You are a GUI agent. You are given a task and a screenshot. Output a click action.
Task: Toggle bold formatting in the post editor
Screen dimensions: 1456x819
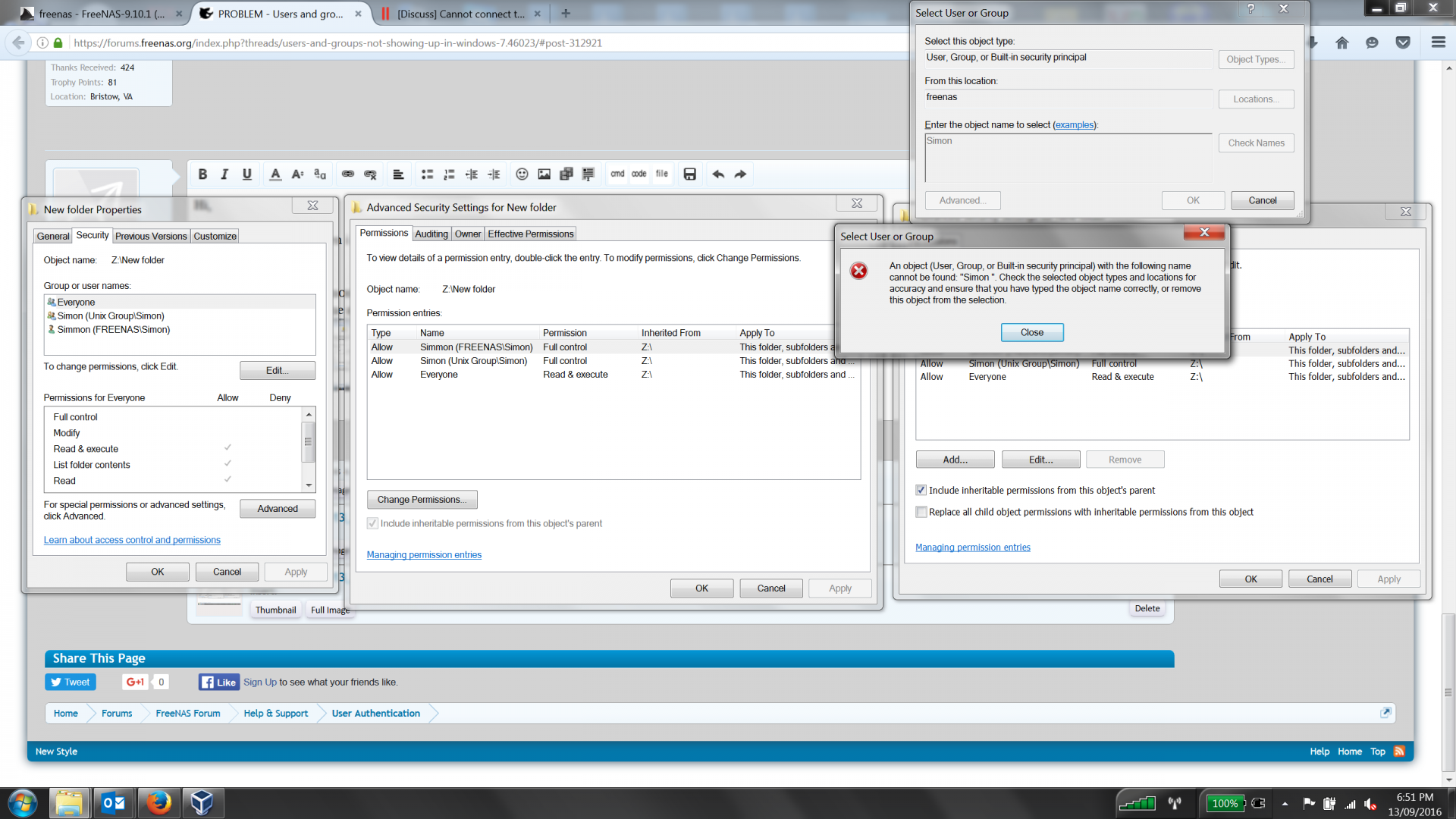coord(202,174)
